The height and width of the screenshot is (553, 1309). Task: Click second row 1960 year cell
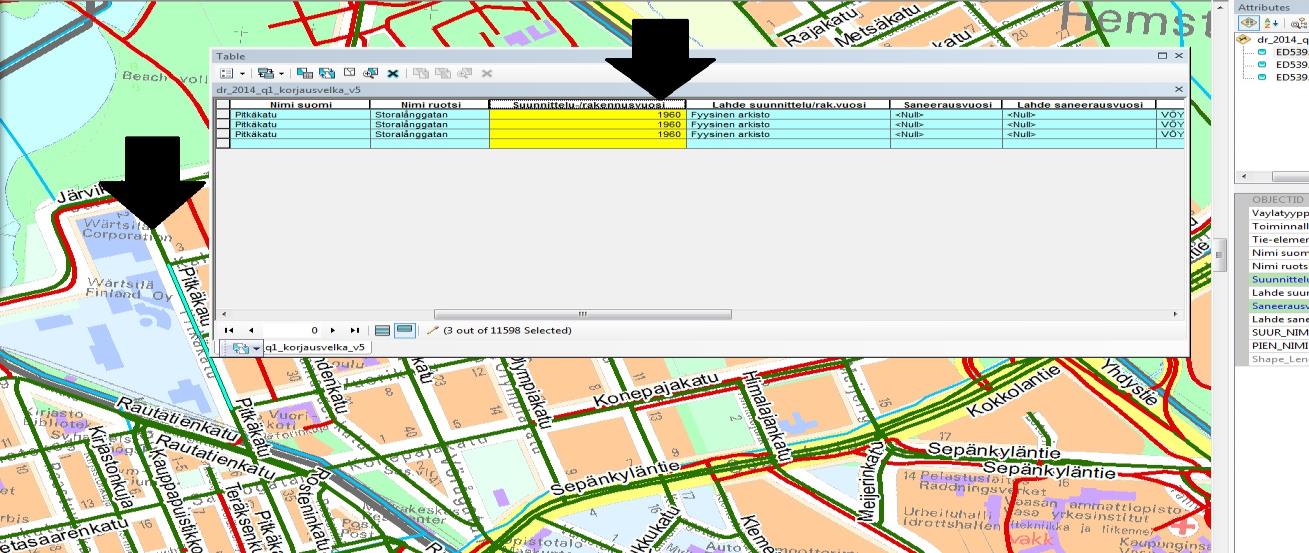pos(587,124)
